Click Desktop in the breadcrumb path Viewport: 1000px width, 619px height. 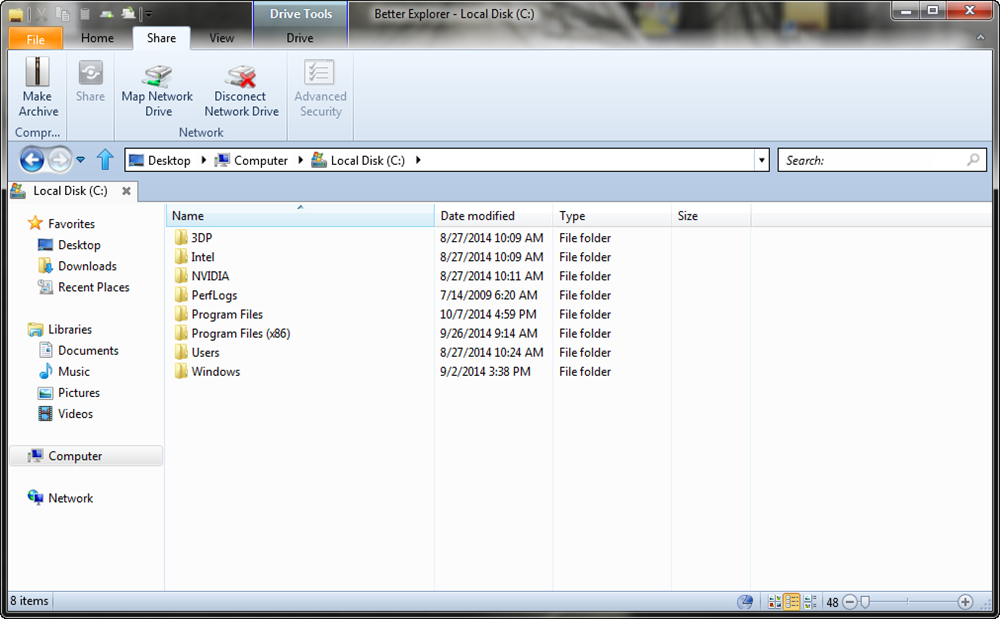coord(169,161)
